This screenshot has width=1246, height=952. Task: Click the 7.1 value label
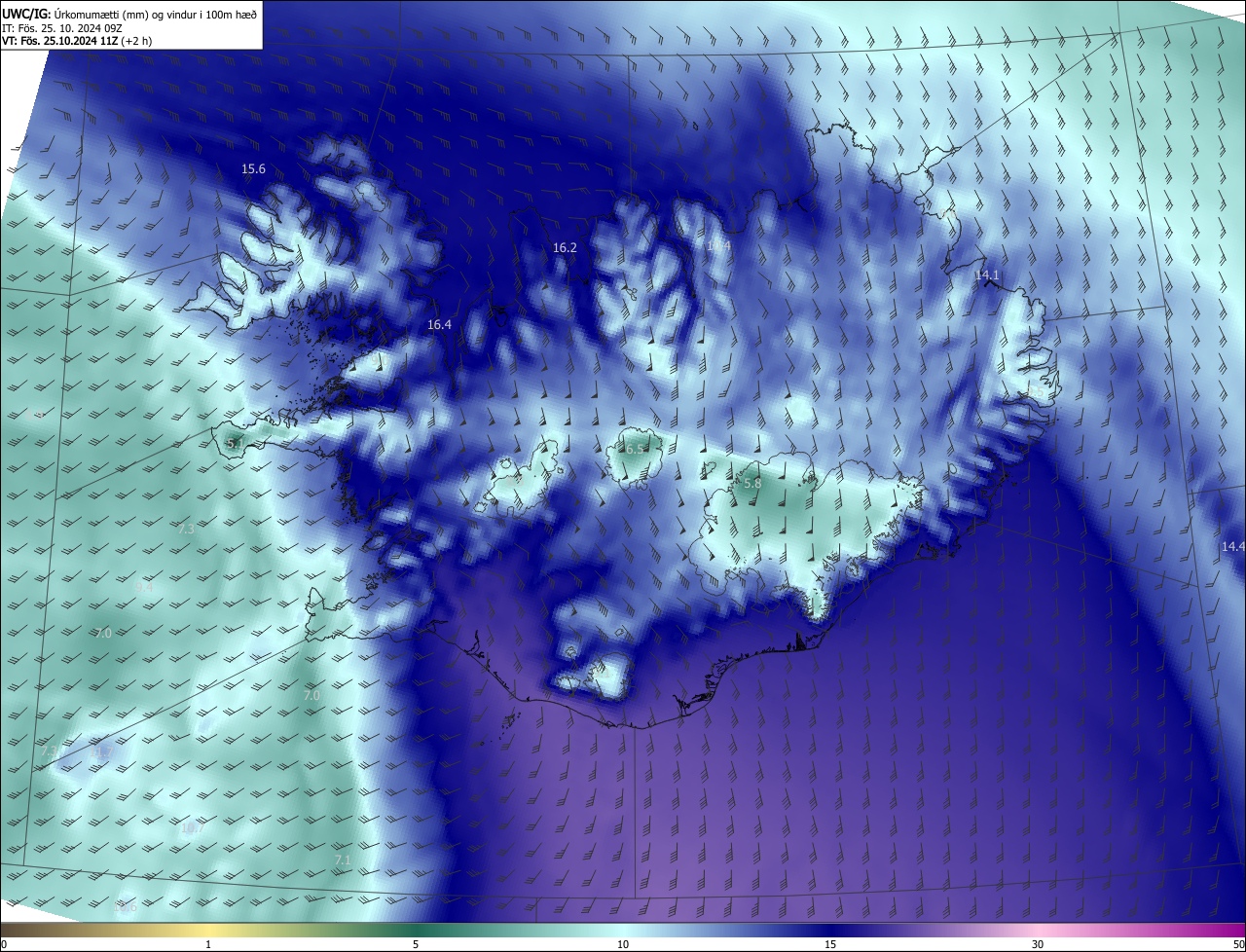point(342,860)
